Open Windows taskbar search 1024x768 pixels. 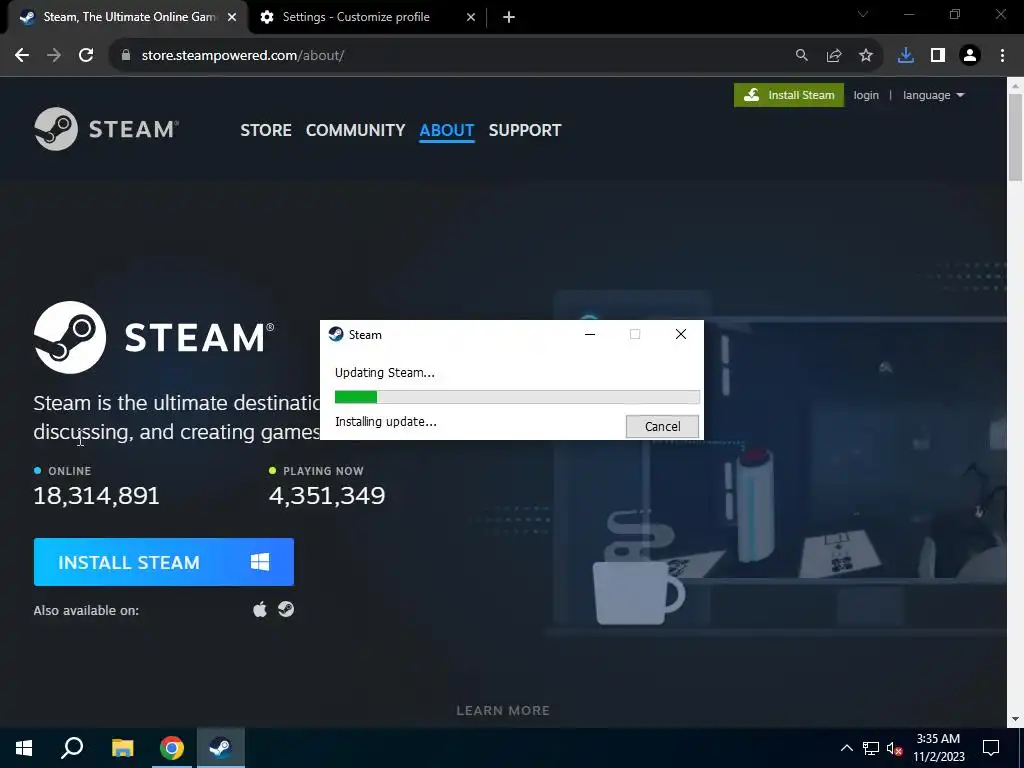tap(72, 748)
